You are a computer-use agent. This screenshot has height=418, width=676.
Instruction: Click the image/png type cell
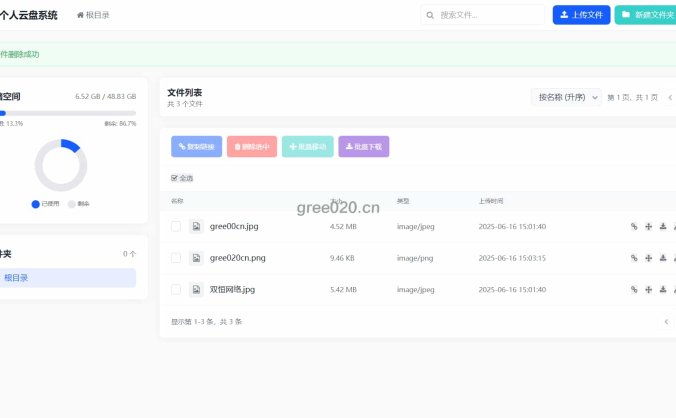click(x=415, y=258)
